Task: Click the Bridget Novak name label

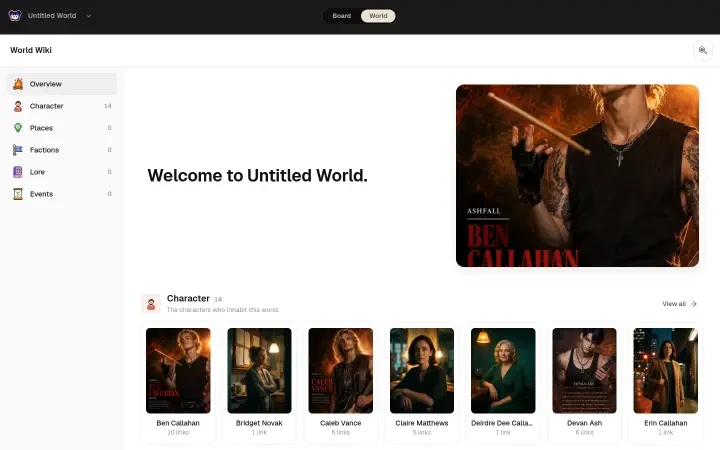Action: tap(259, 423)
